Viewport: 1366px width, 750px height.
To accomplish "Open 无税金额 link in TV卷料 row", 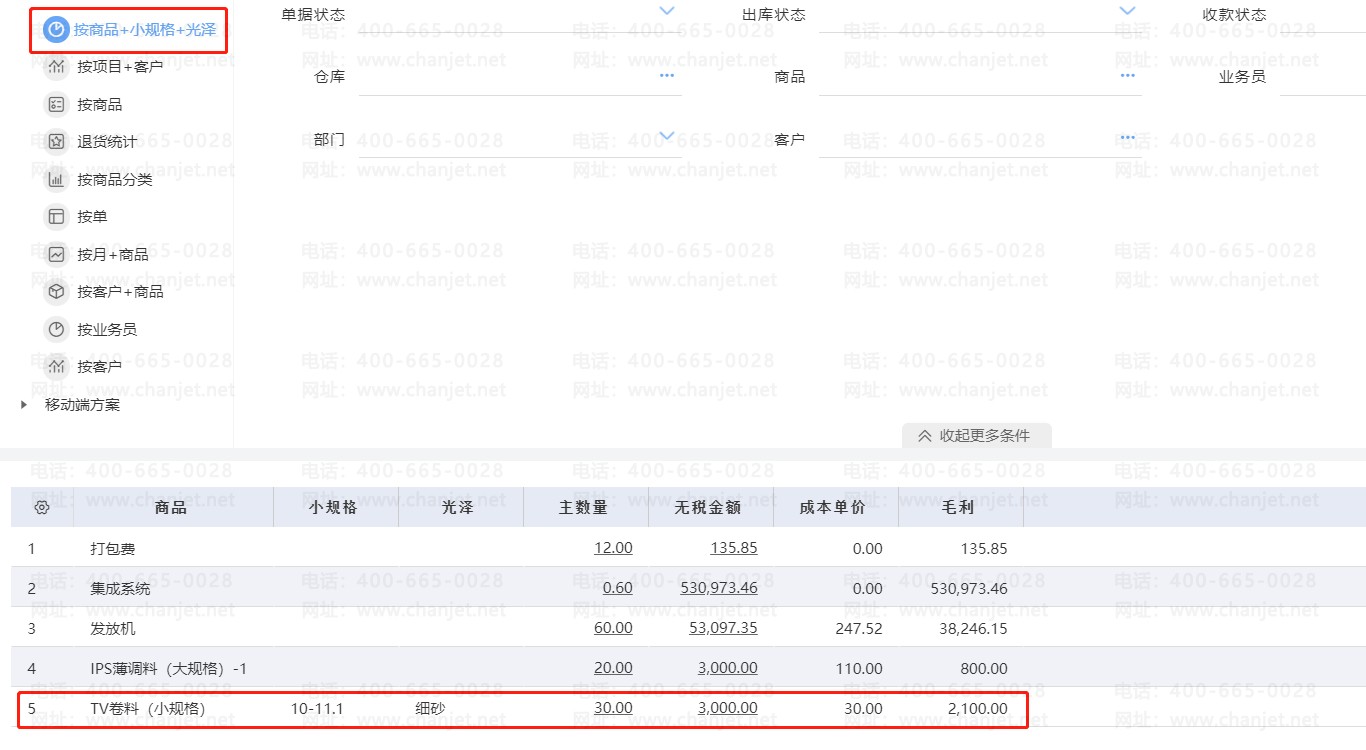I will [x=727, y=708].
